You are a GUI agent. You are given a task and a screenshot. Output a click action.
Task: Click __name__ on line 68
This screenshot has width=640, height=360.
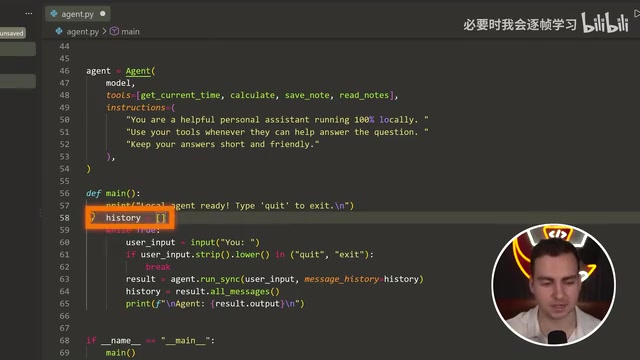[120, 340]
